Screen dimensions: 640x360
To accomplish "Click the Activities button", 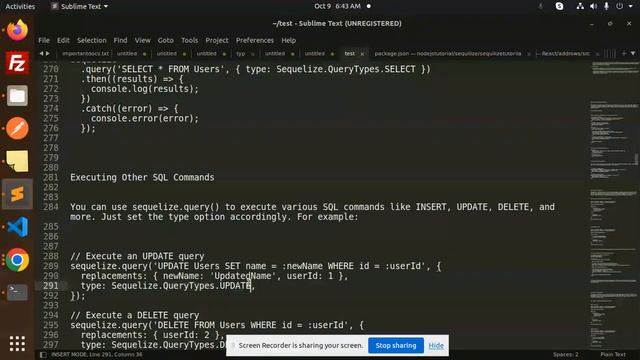I will (20, 6).
